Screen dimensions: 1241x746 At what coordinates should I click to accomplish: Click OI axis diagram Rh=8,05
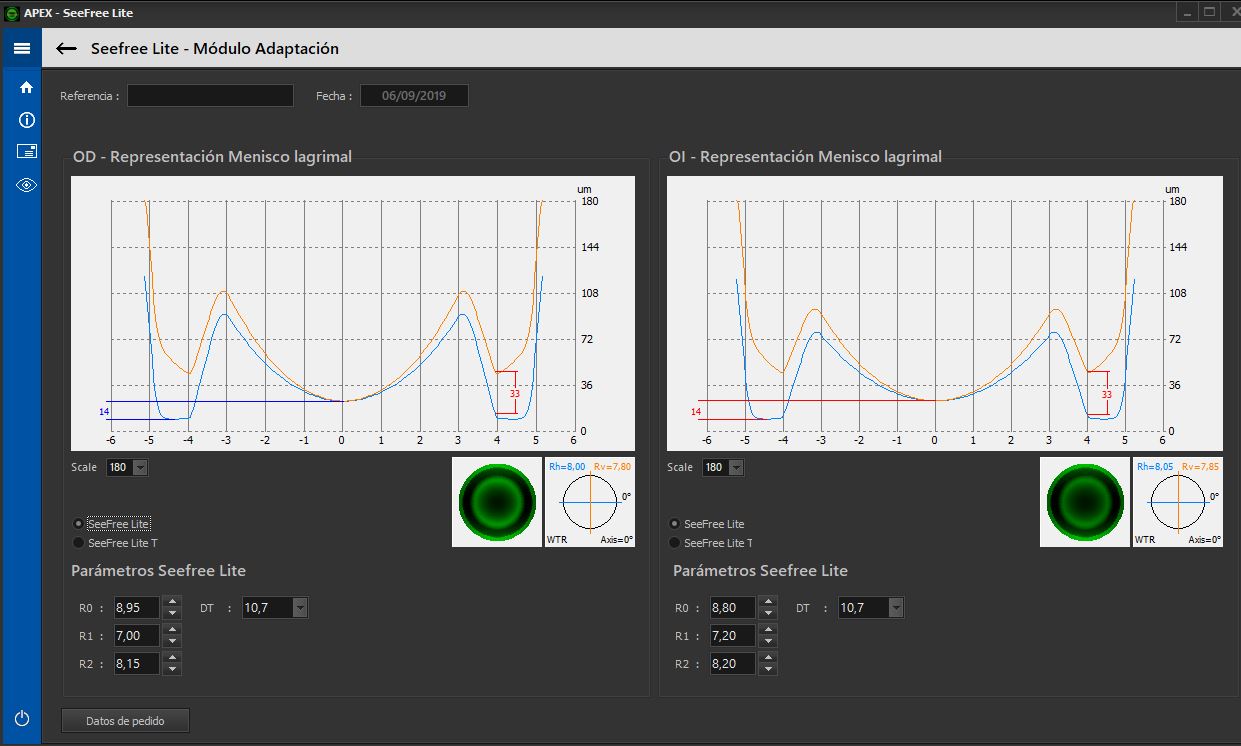point(1178,502)
